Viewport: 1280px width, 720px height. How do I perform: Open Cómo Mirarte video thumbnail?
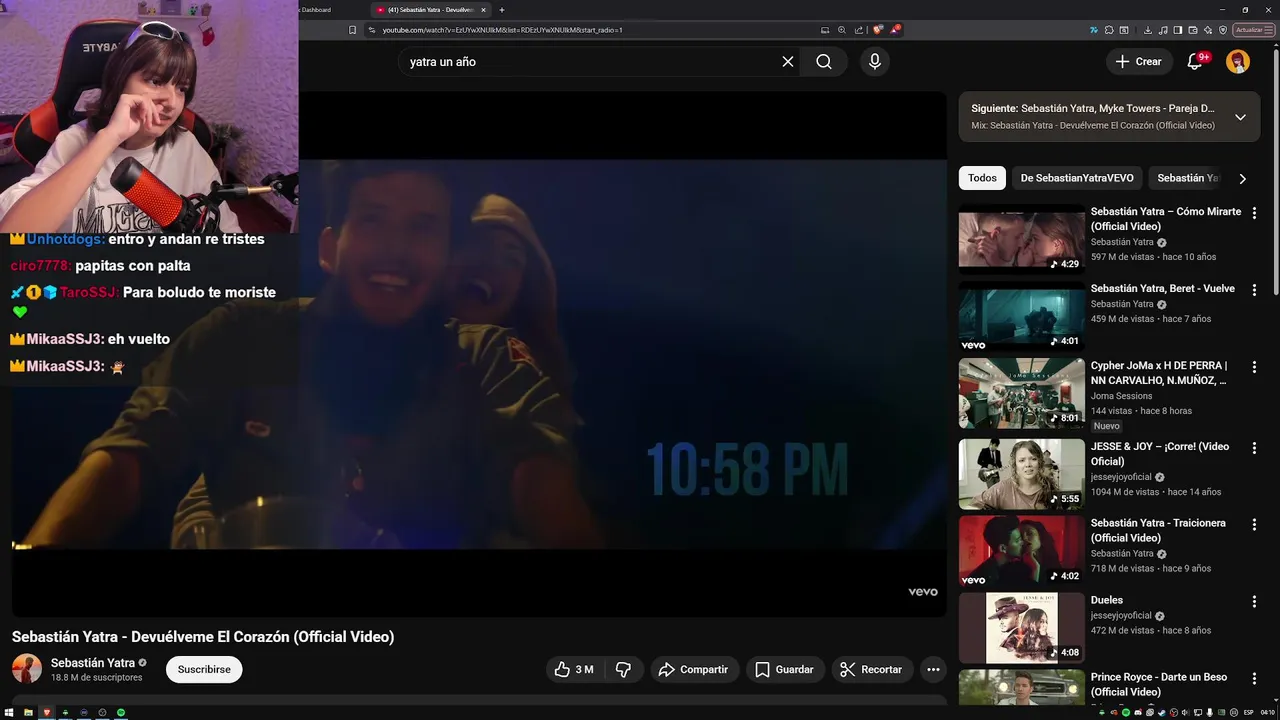(x=1022, y=239)
